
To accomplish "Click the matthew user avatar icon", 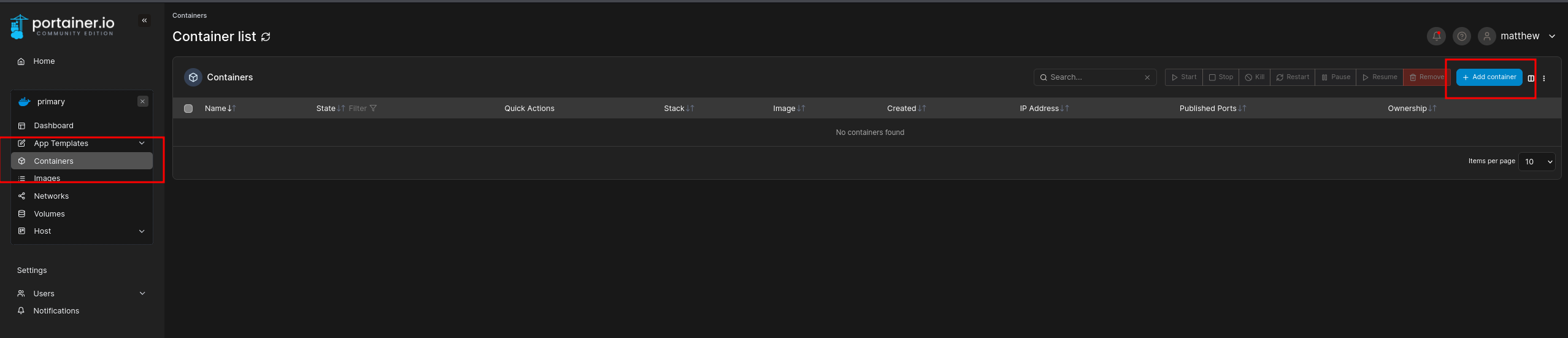I will pos(1487,36).
